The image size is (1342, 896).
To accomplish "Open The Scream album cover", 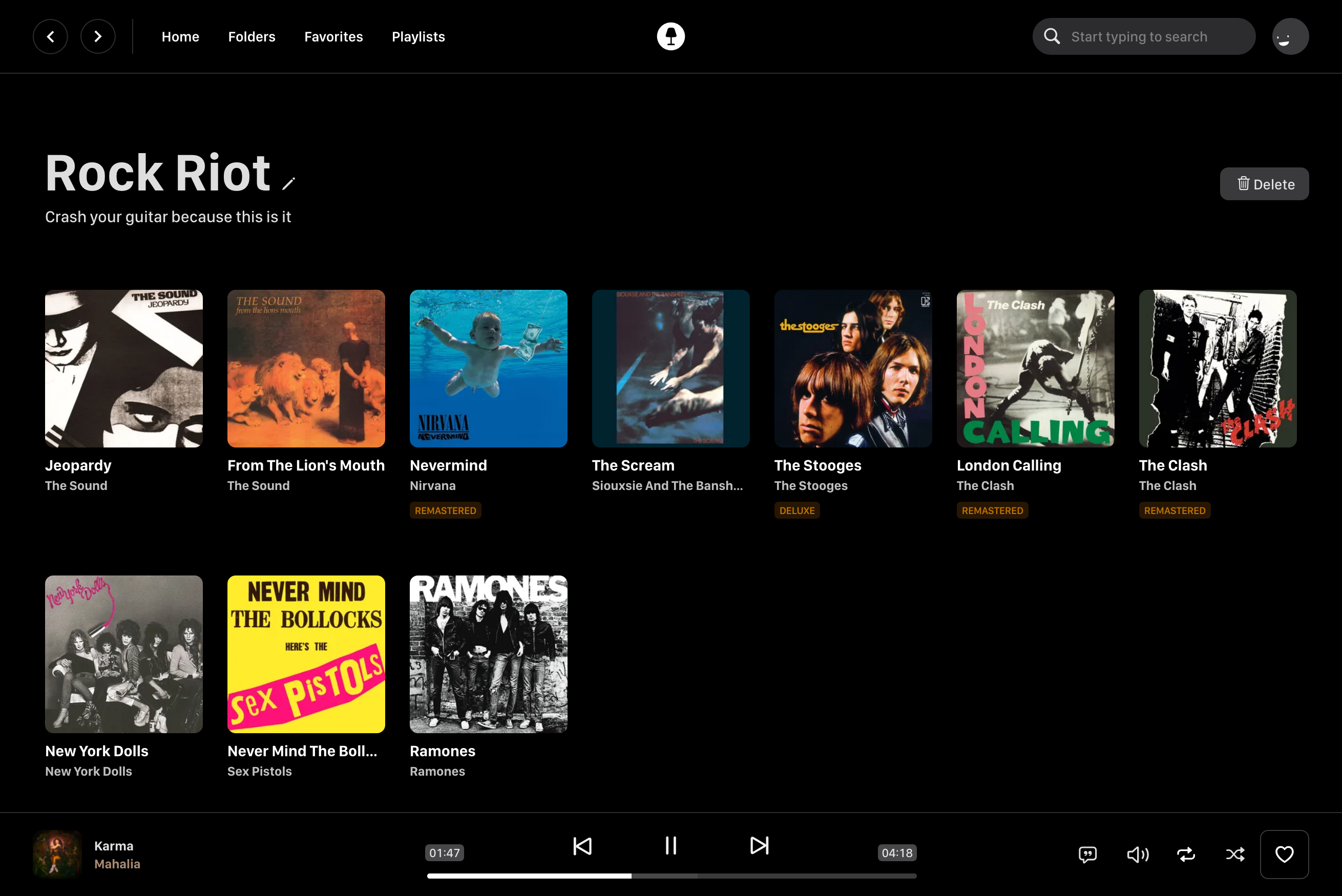I will (671, 369).
